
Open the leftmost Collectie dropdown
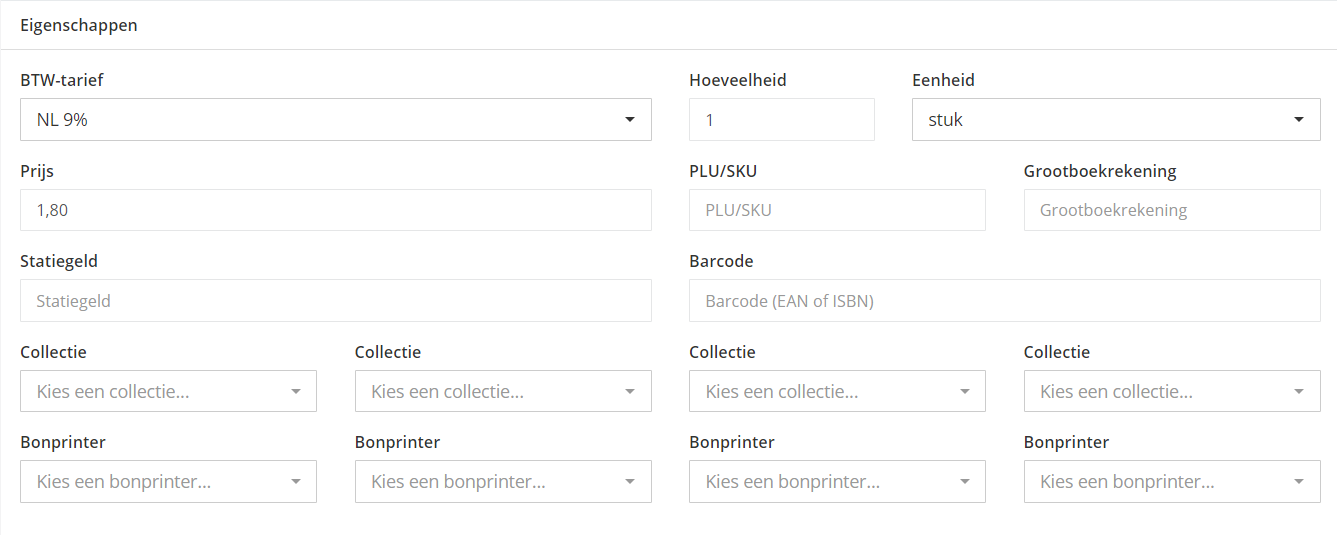pos(168,391)
